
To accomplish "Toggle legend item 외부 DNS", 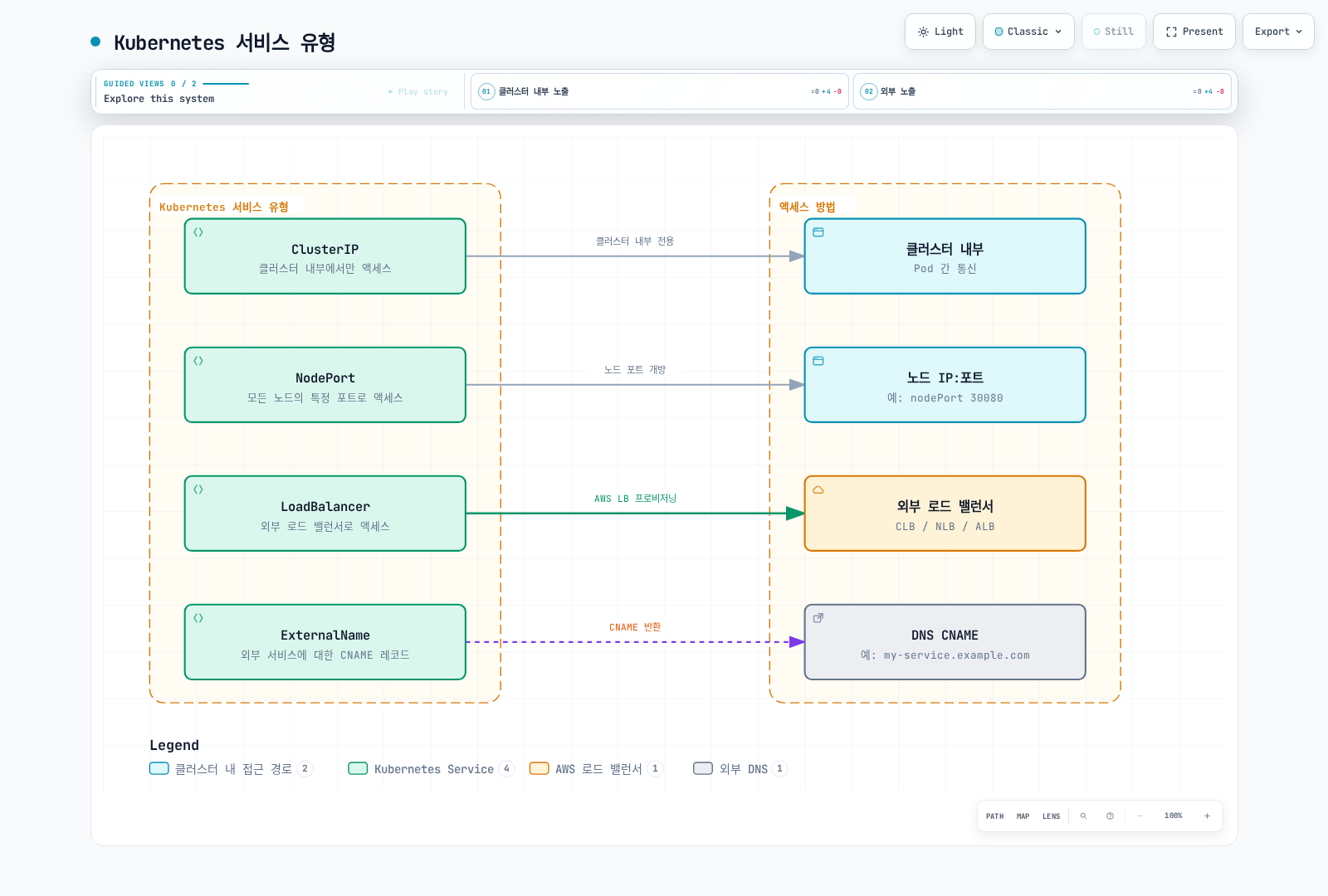I will tap(740, 769).
